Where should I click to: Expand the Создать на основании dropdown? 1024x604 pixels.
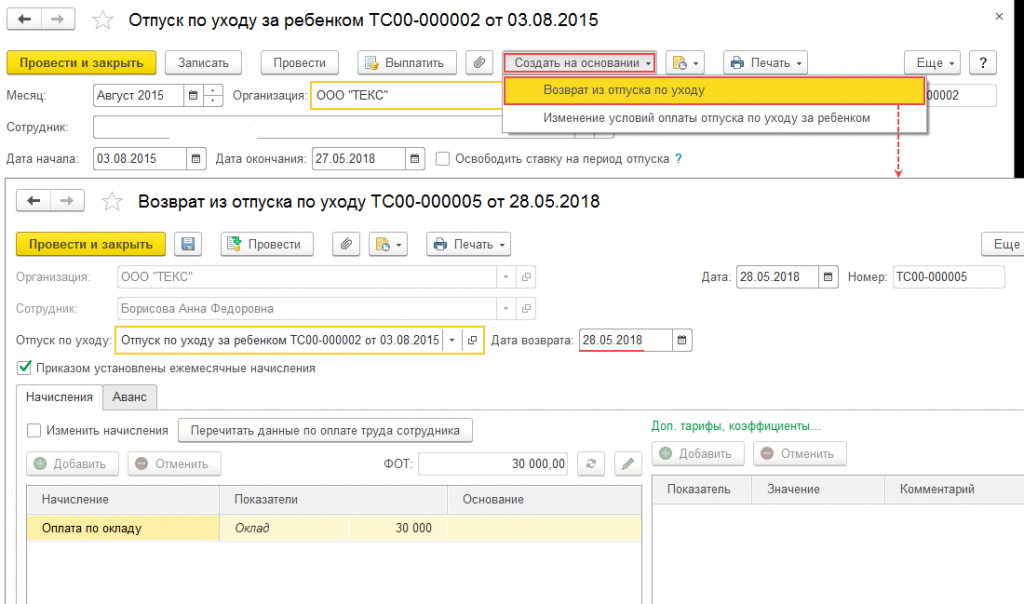point(580,63)
